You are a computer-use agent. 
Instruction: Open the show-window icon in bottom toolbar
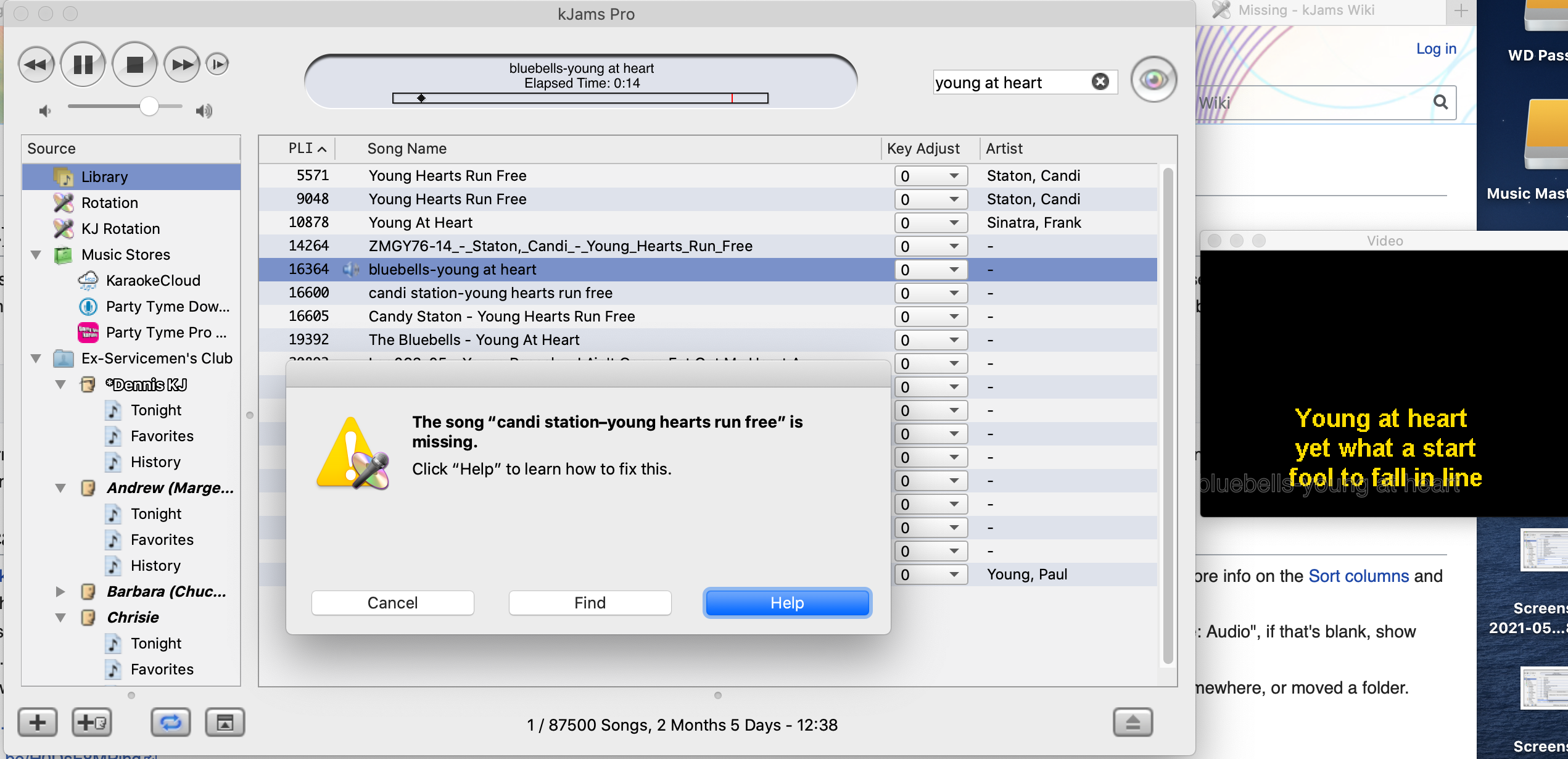(225, 722)
